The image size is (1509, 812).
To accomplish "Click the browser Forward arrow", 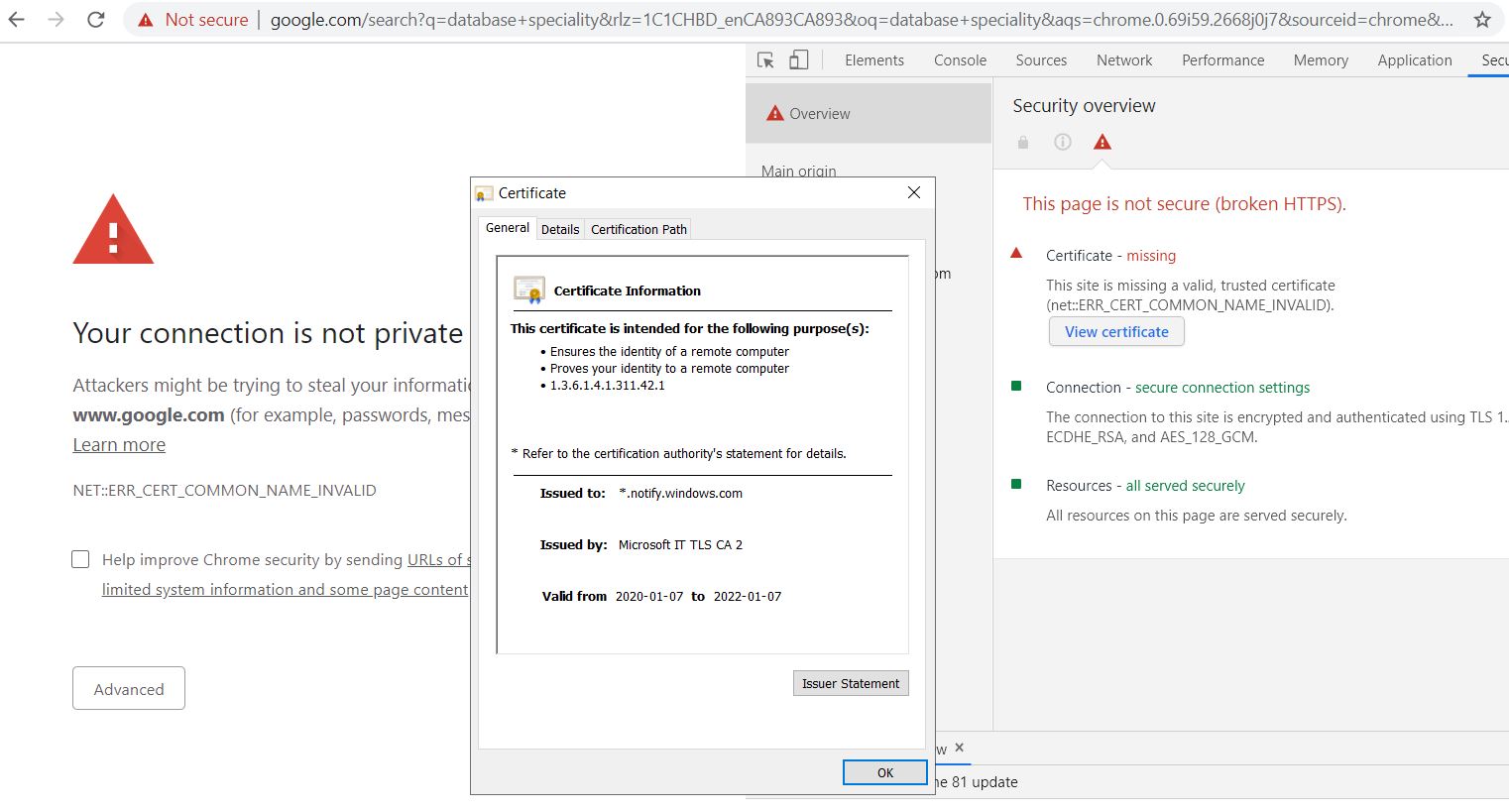I will pos(57,19).
